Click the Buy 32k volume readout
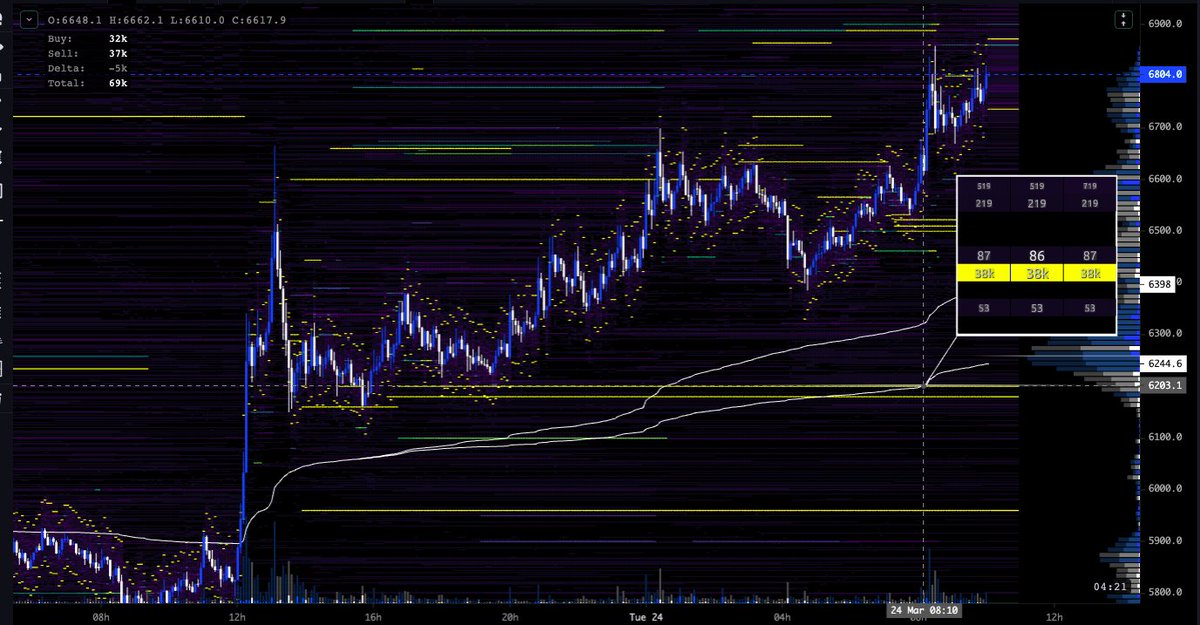This screenshot has width=1200, height=625. pyautogui.click(x=87, y=38)
